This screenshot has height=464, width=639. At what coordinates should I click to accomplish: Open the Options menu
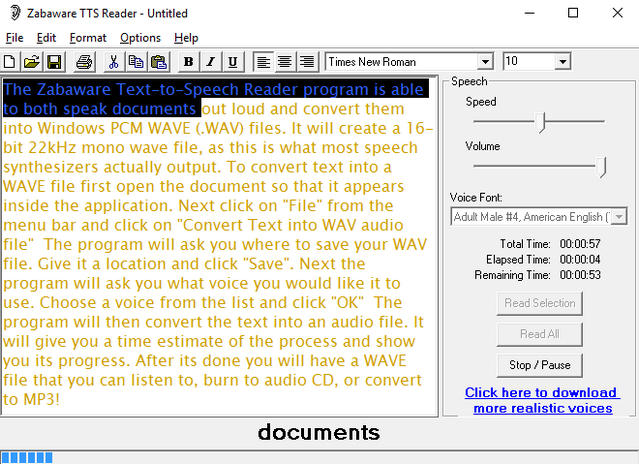coord(140,38)
